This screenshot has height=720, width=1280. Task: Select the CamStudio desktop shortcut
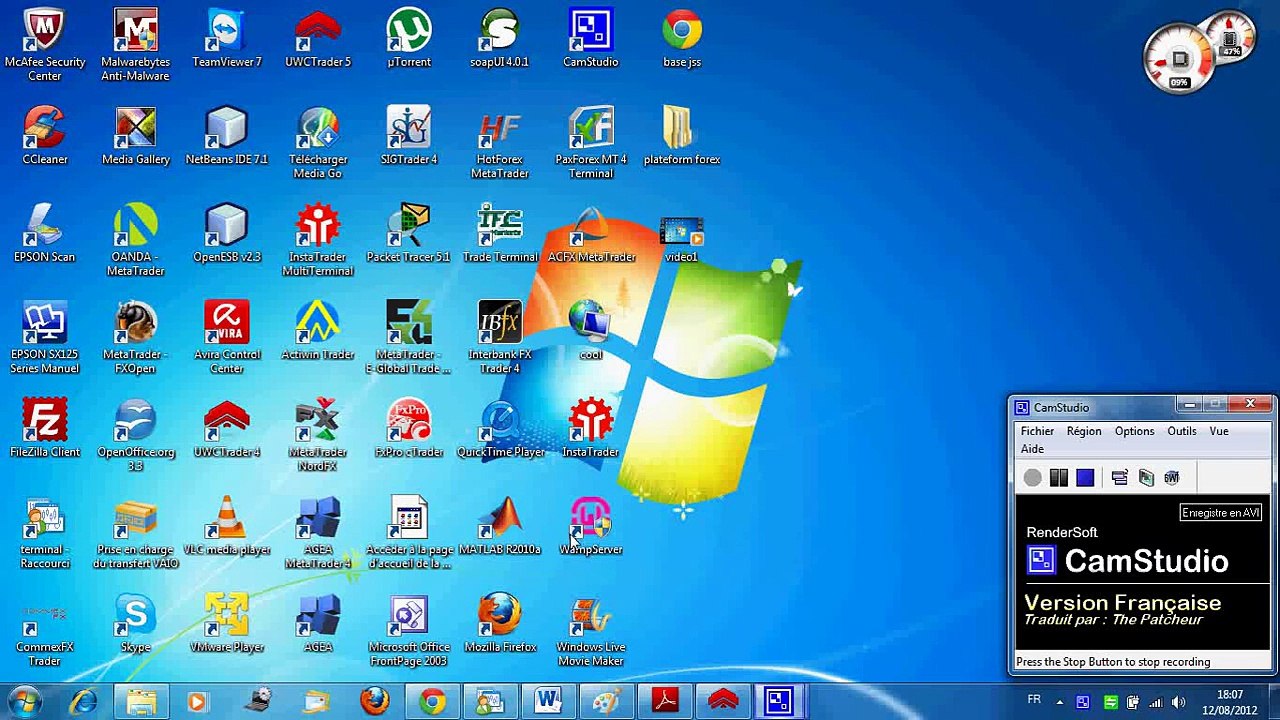(591, 40)
